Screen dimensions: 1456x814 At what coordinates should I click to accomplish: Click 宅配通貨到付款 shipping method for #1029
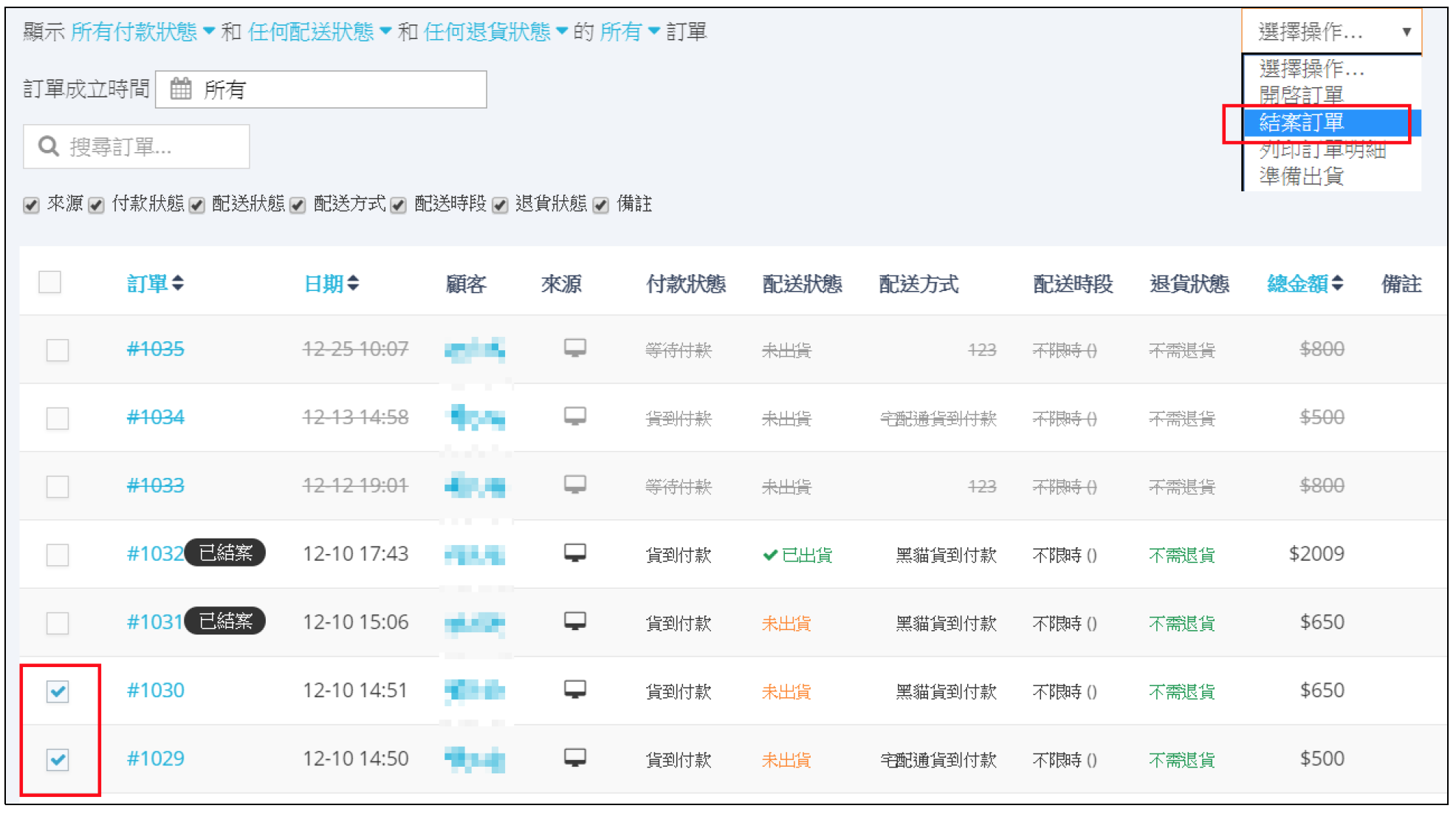tap(938, 760)
